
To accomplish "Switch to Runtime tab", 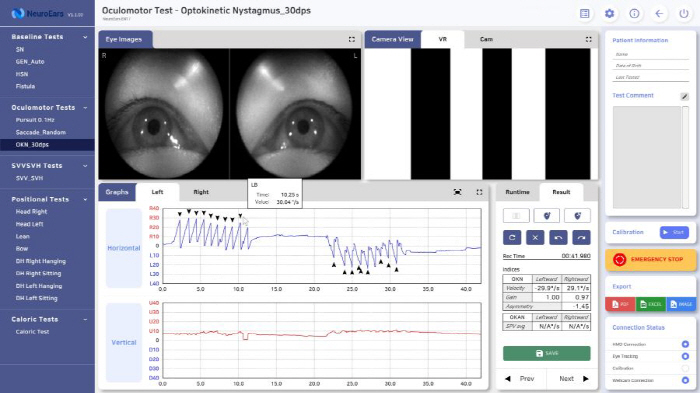I will coord(517,192).
